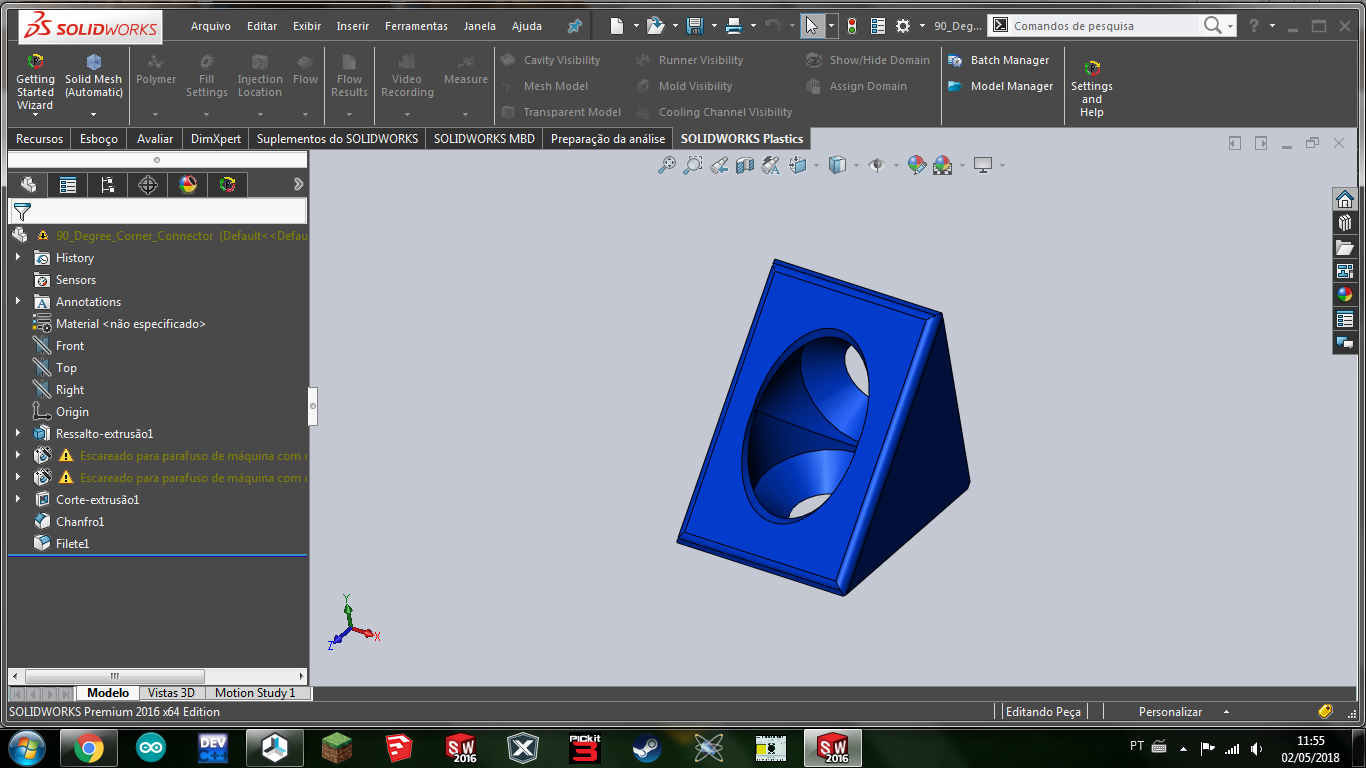Click the feature tree horizontal scrollbar
Image resolution: width=1366 pixels, height=768 pixels.
point(115,676)
